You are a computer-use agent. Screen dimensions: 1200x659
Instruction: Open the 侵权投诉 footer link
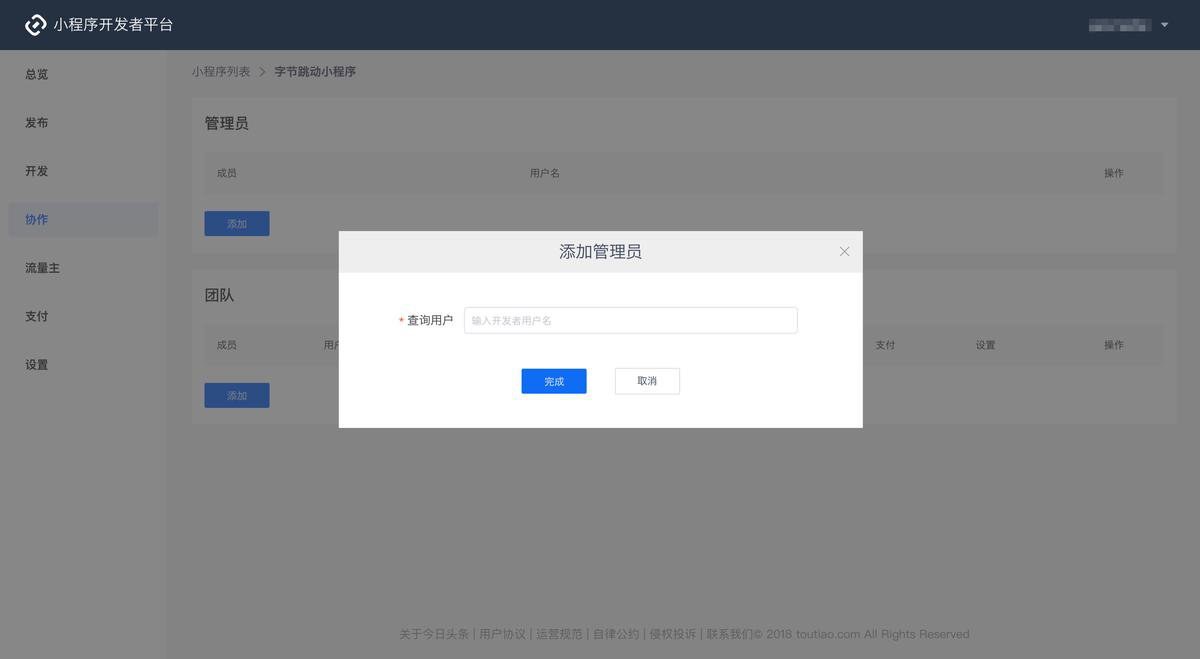click(672, 634)
